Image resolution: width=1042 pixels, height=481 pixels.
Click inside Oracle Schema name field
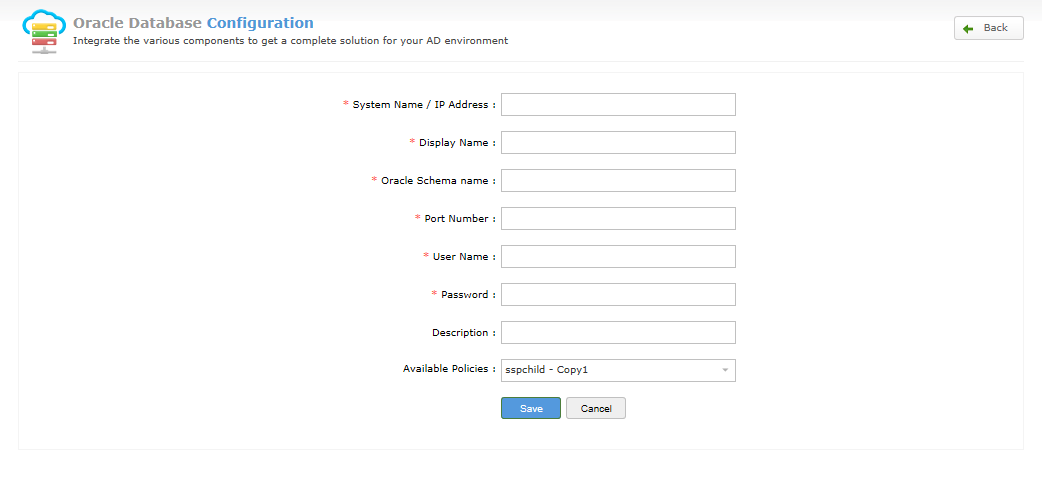pos(618,180)
